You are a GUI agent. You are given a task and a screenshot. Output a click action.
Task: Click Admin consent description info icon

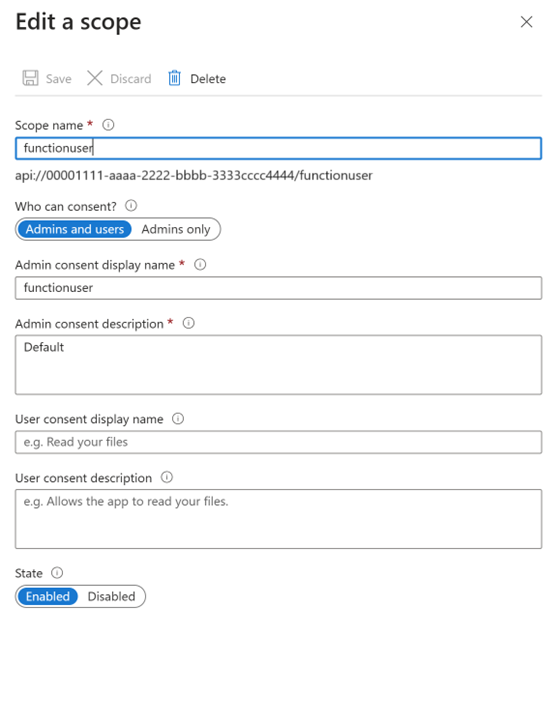coord(189,323)
